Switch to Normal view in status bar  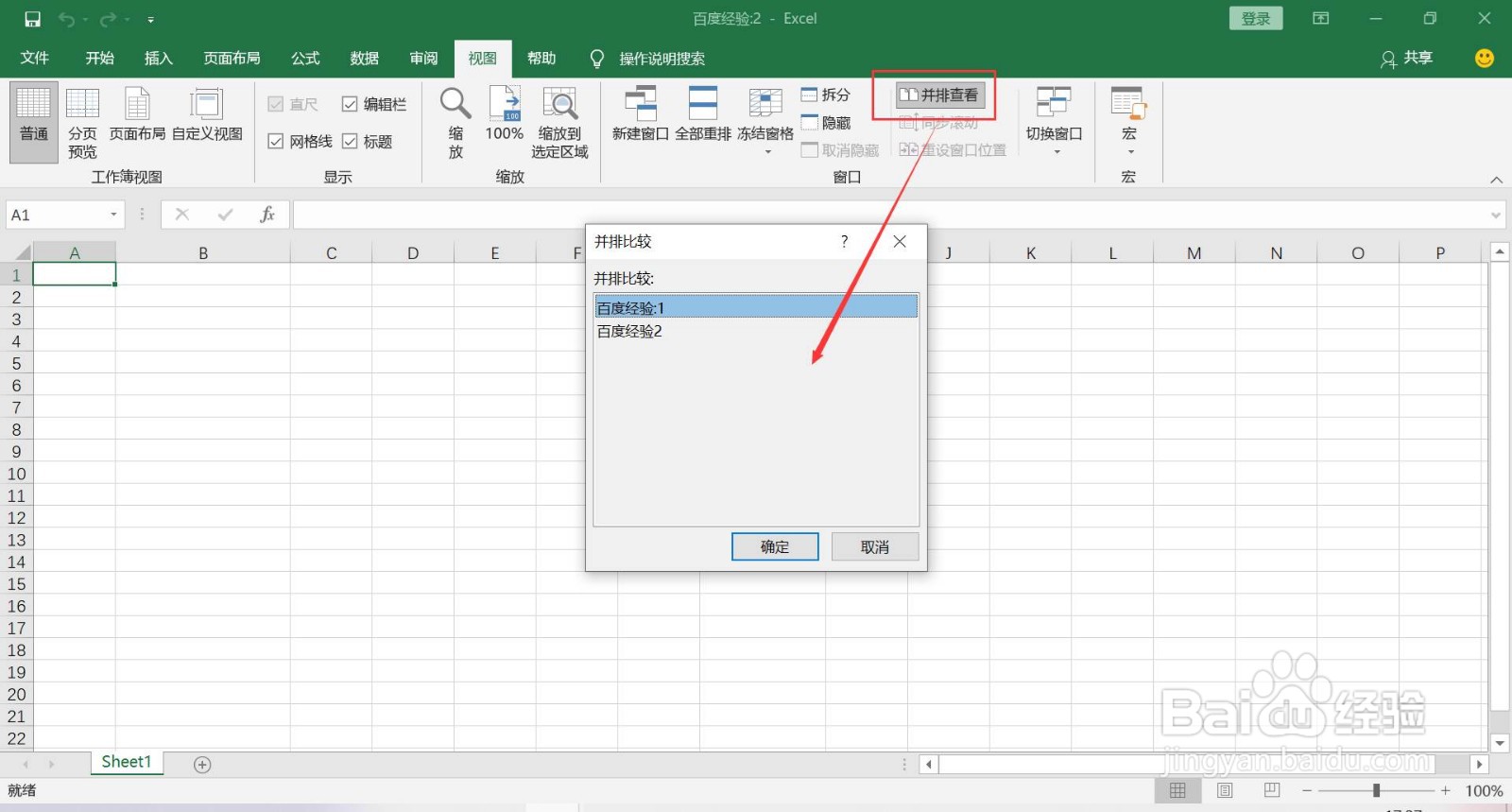coord(1177,790)
